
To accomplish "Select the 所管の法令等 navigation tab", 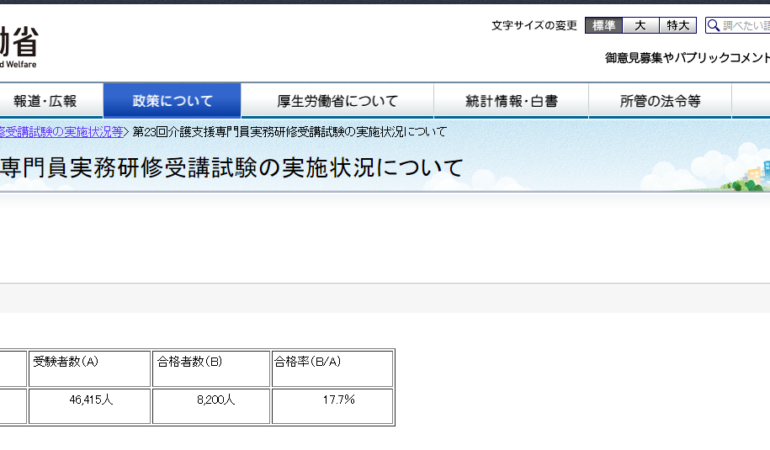I will [x=659, y=101].
